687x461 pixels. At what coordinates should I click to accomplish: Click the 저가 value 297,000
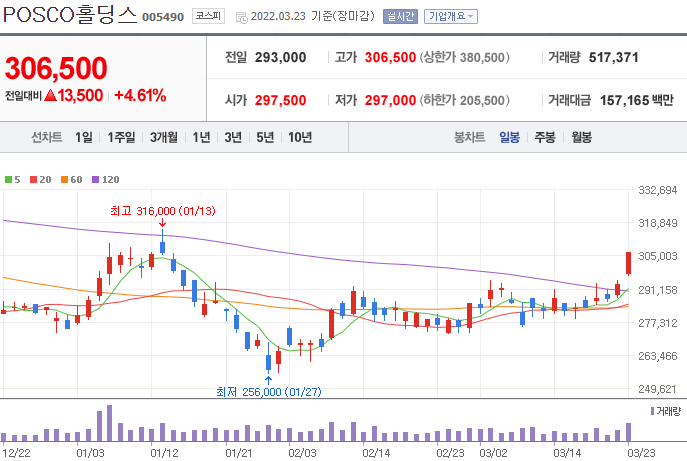(390, 100)
